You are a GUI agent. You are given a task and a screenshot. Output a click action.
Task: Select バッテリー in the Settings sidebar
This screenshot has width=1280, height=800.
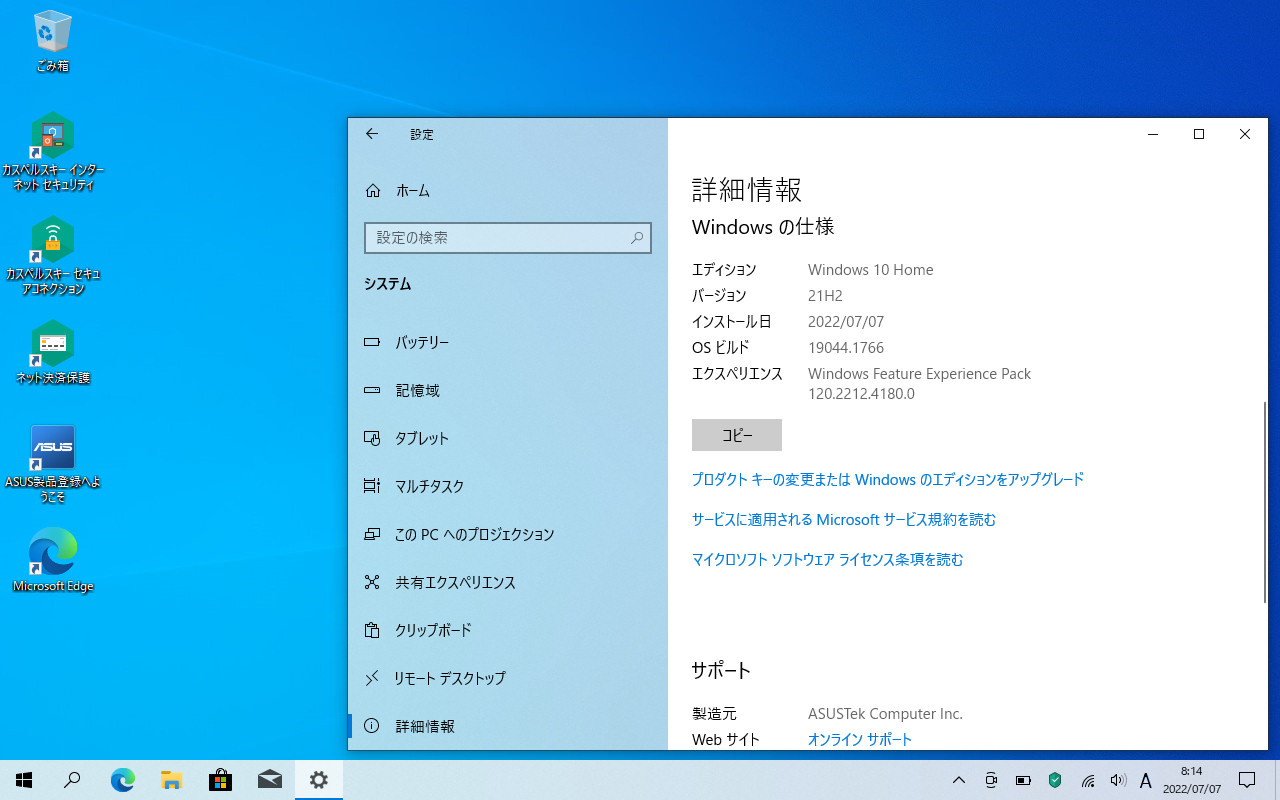coord(508,342)
